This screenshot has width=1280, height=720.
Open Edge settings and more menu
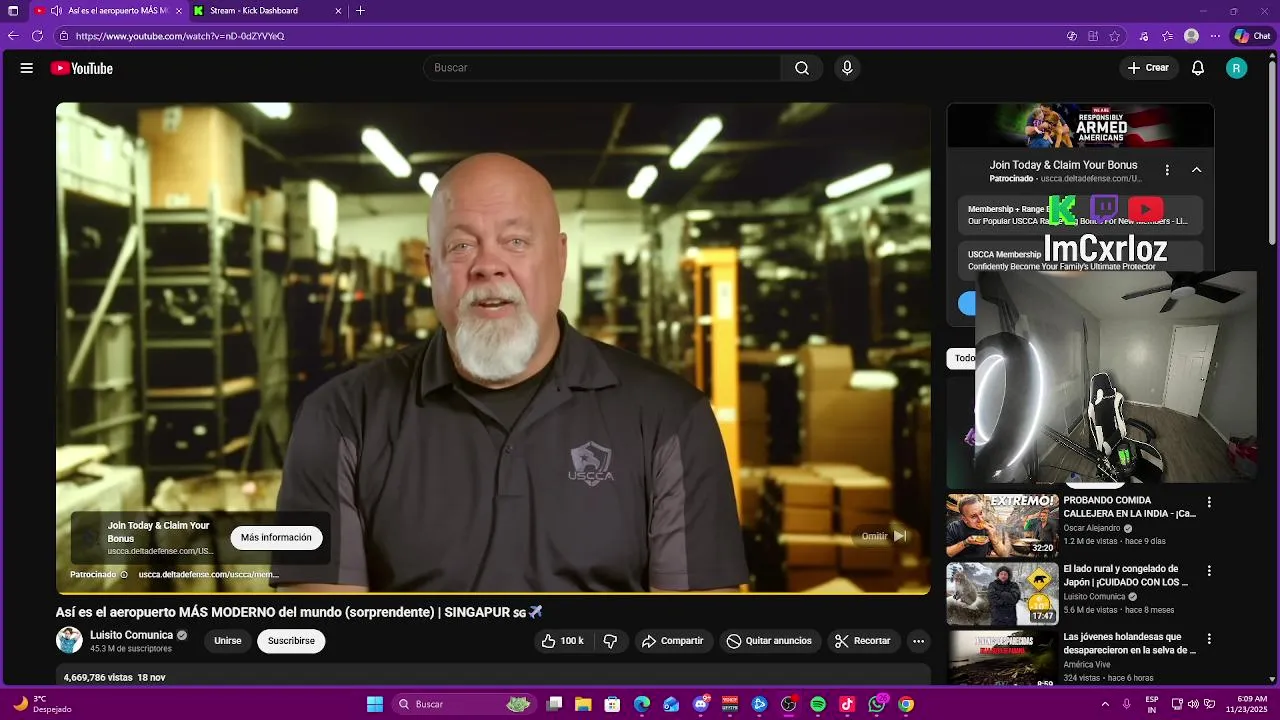(x=1215, y=36)
